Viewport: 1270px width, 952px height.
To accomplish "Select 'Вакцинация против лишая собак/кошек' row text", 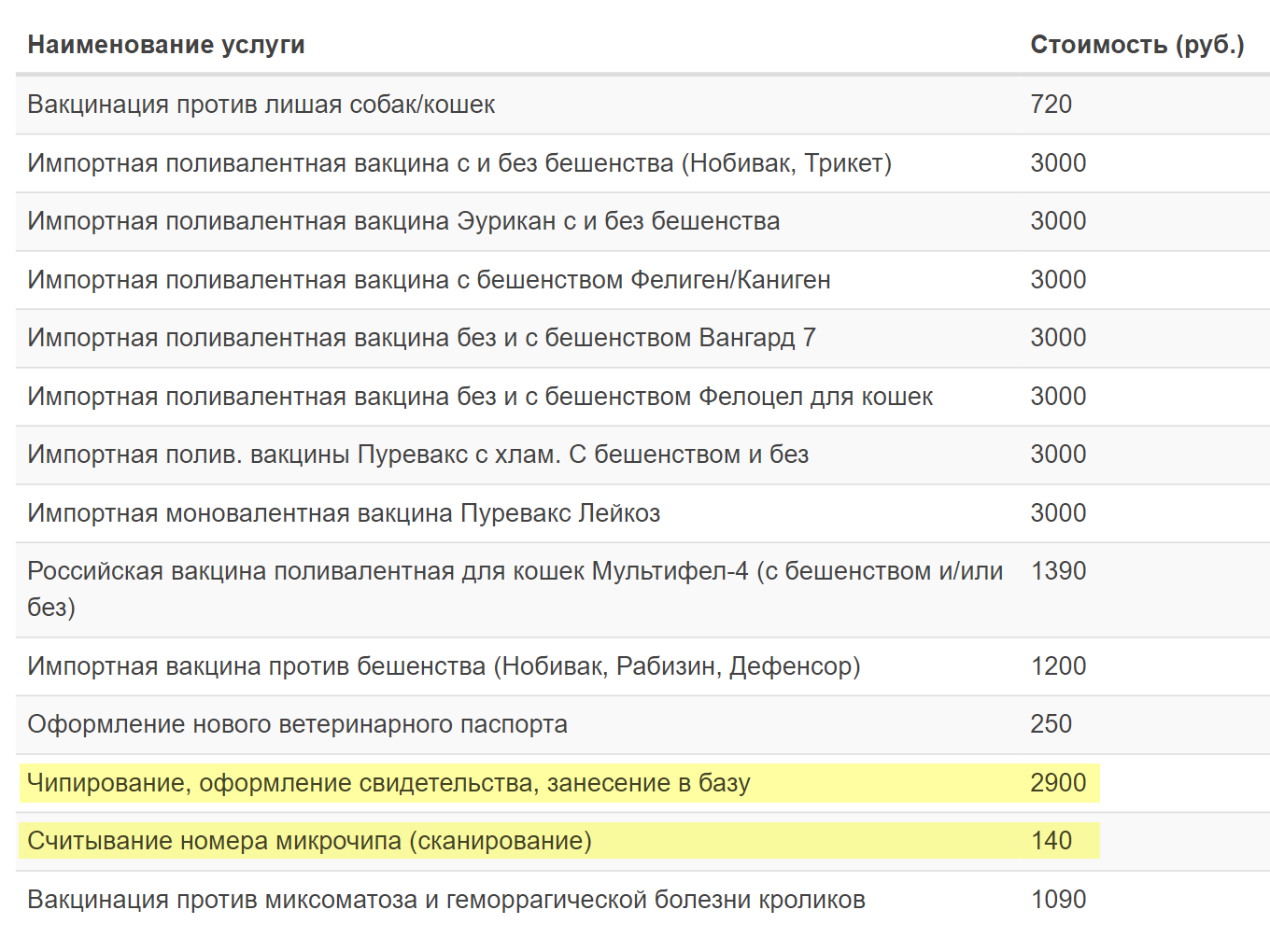I will tap(261, 105).
